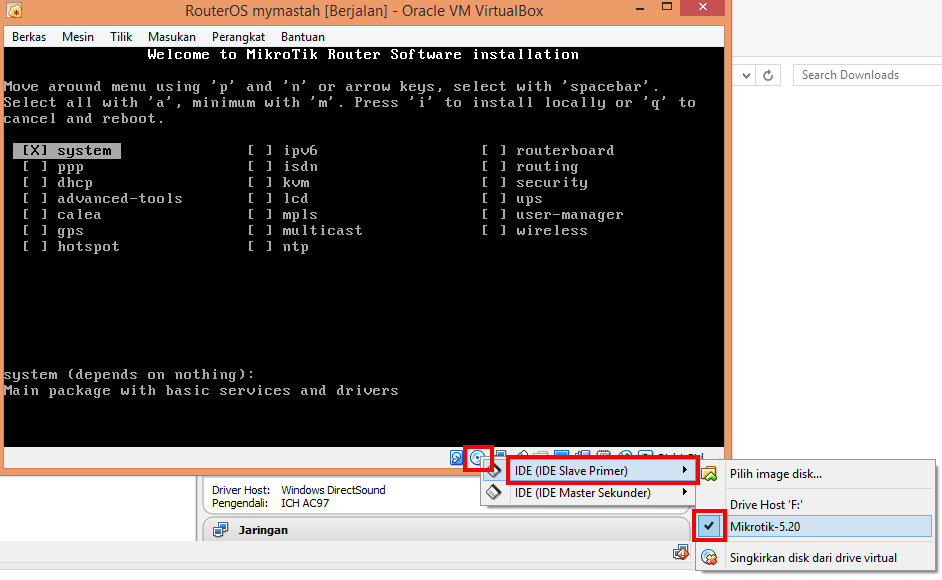Click the diamond icon beside IDE Master Sekunder
The width and height of the screenshot is (942, 580).
494,493
